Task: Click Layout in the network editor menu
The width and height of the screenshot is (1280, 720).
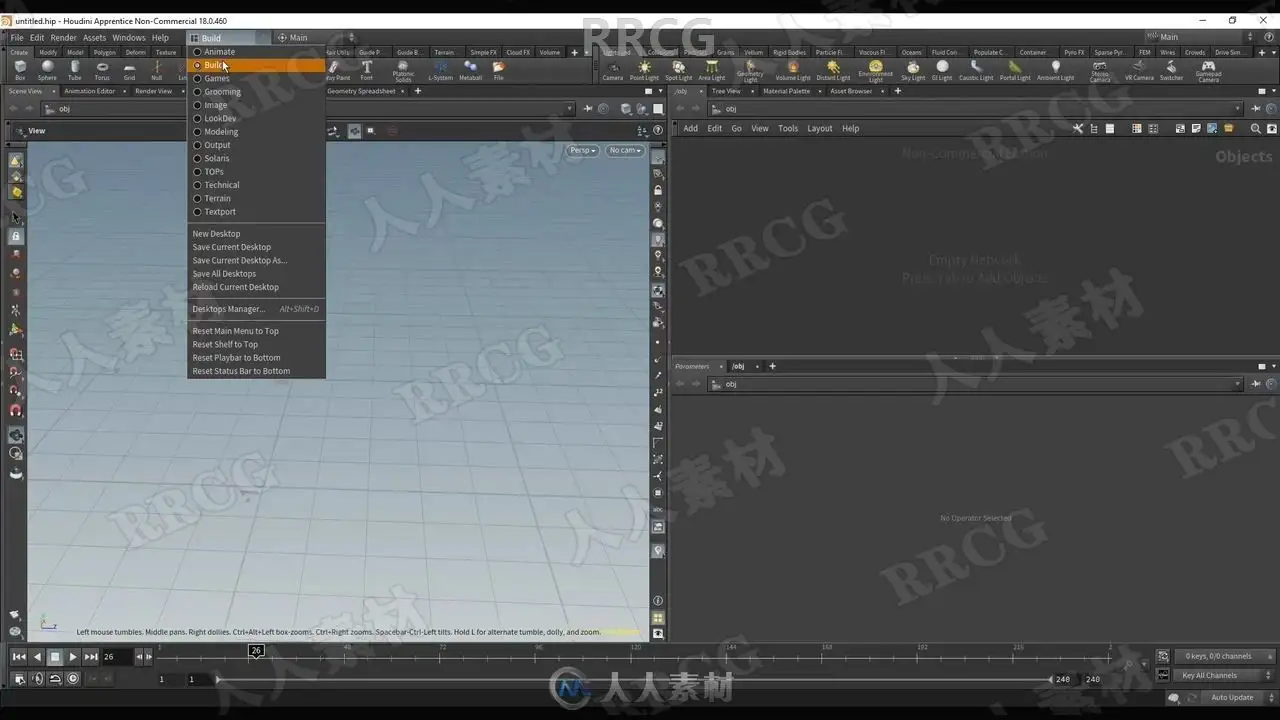Action: pyautogui.click(x=820, y=128)
